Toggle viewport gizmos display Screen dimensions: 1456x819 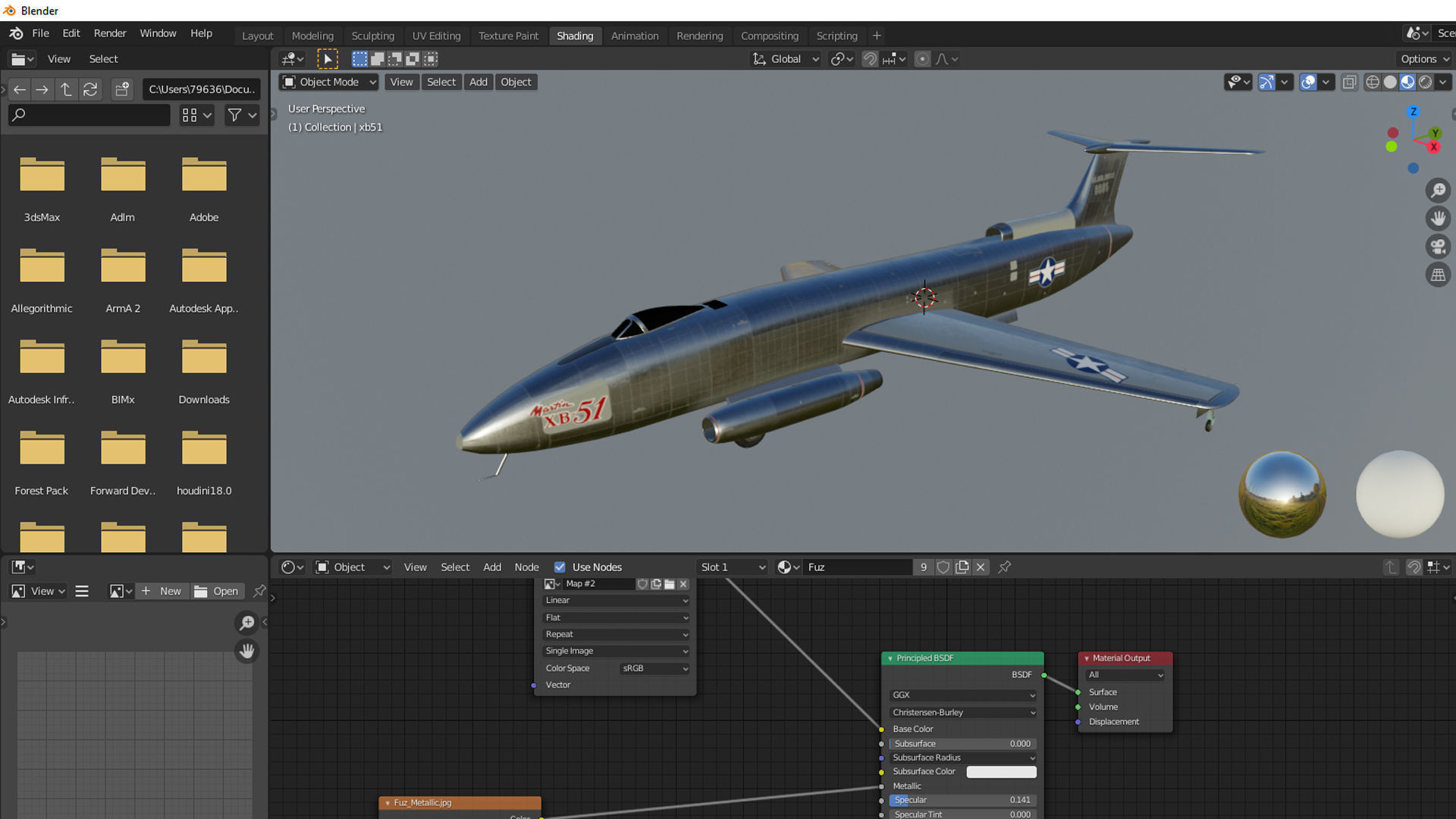(x=1266, y=82)
